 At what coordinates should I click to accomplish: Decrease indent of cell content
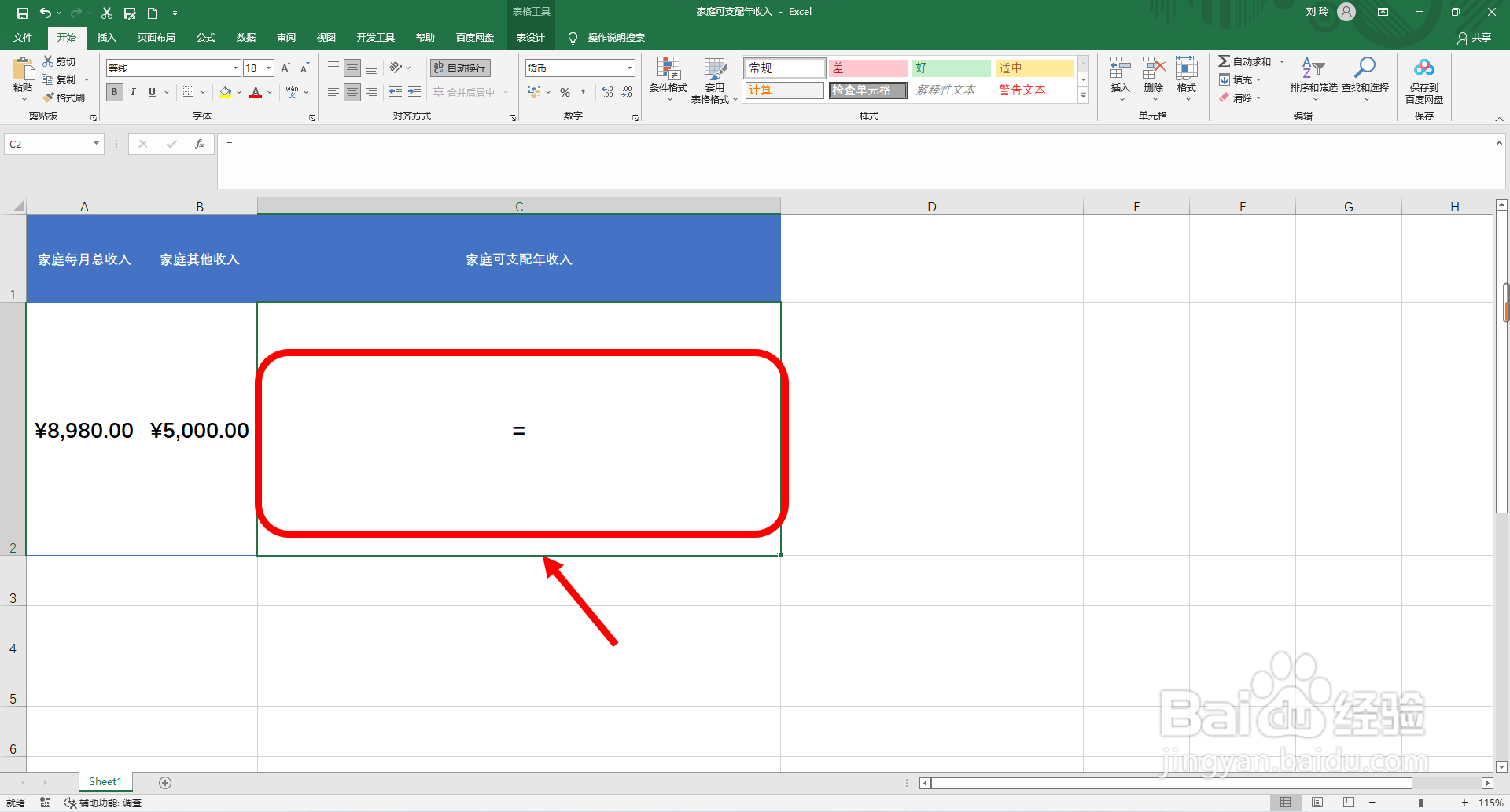396,92
